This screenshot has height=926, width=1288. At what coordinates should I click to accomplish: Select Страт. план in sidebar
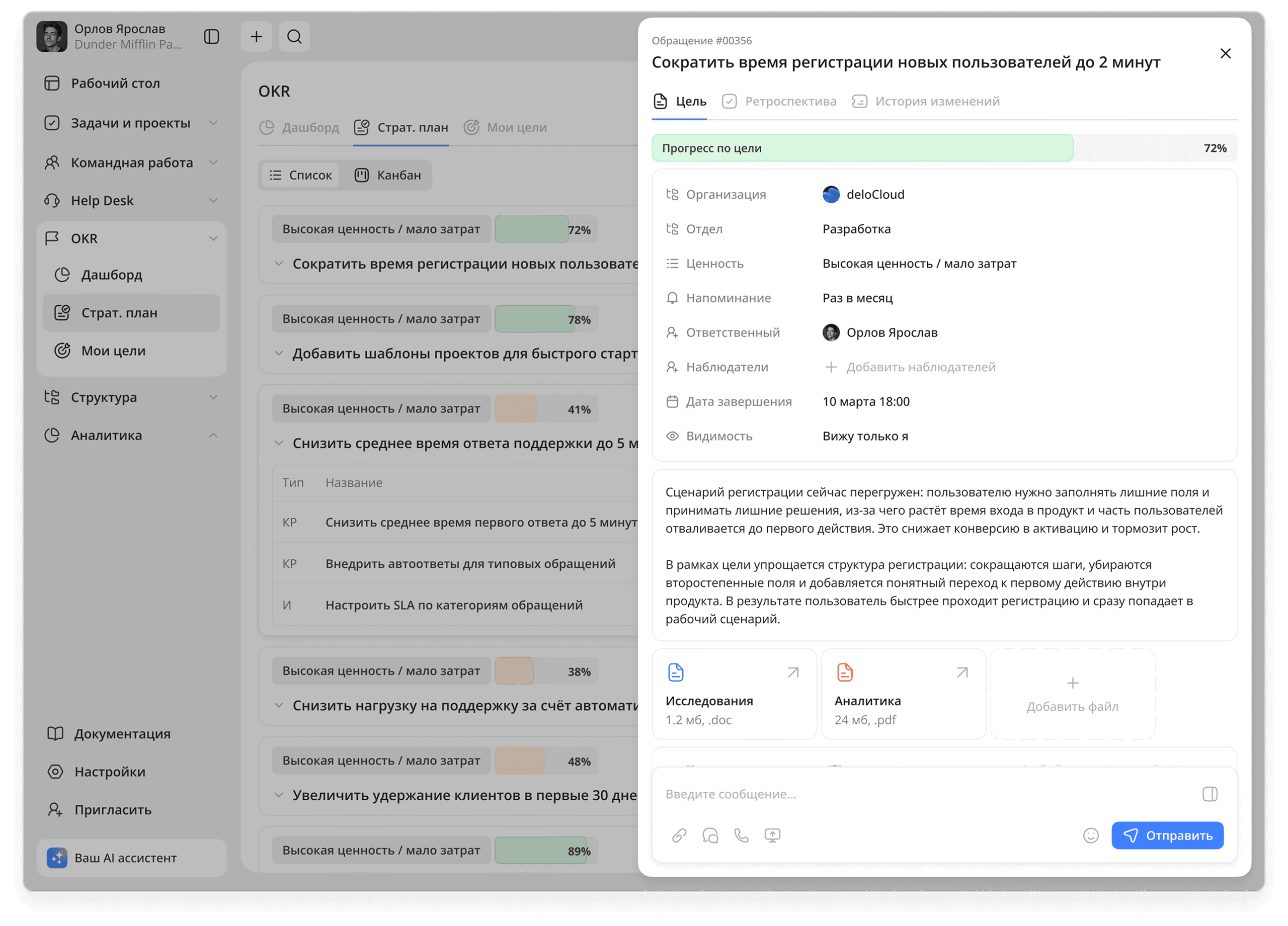tap(132, 313)
